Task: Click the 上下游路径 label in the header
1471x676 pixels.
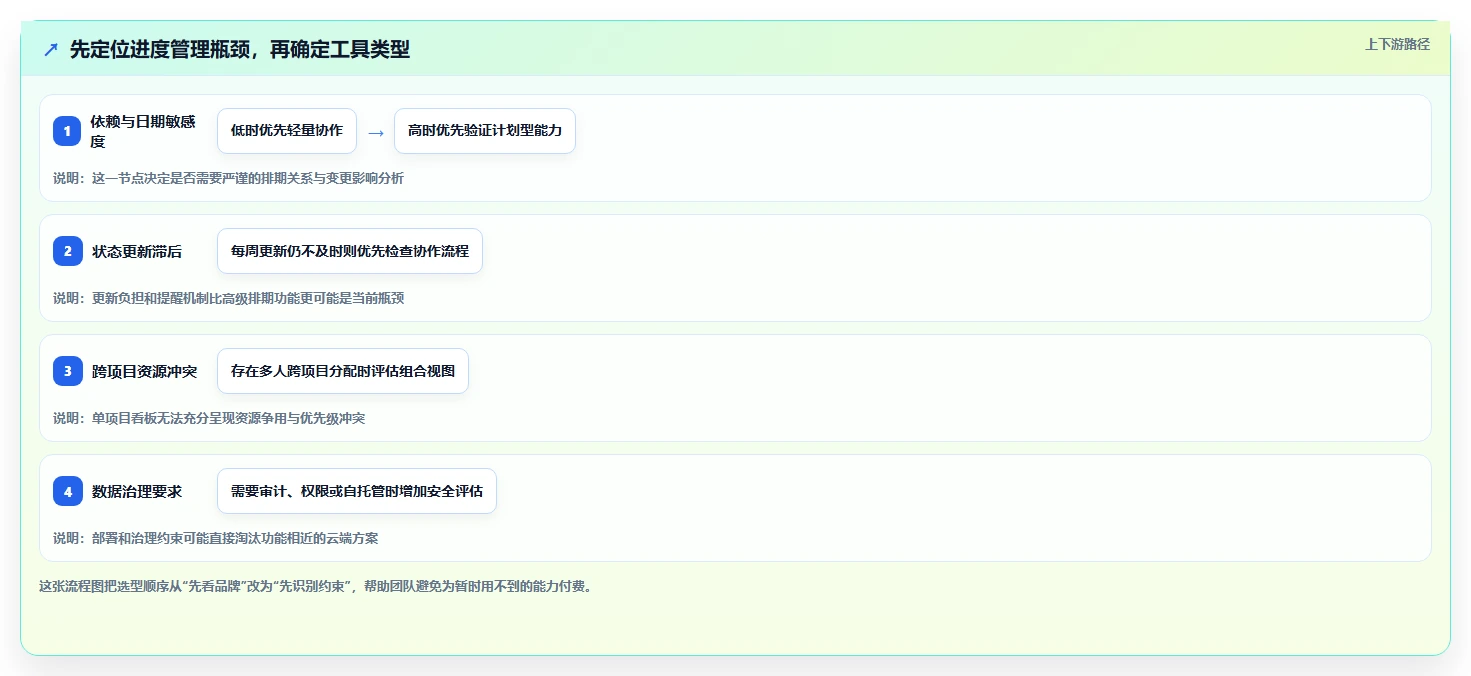Action: [1397, 44]
